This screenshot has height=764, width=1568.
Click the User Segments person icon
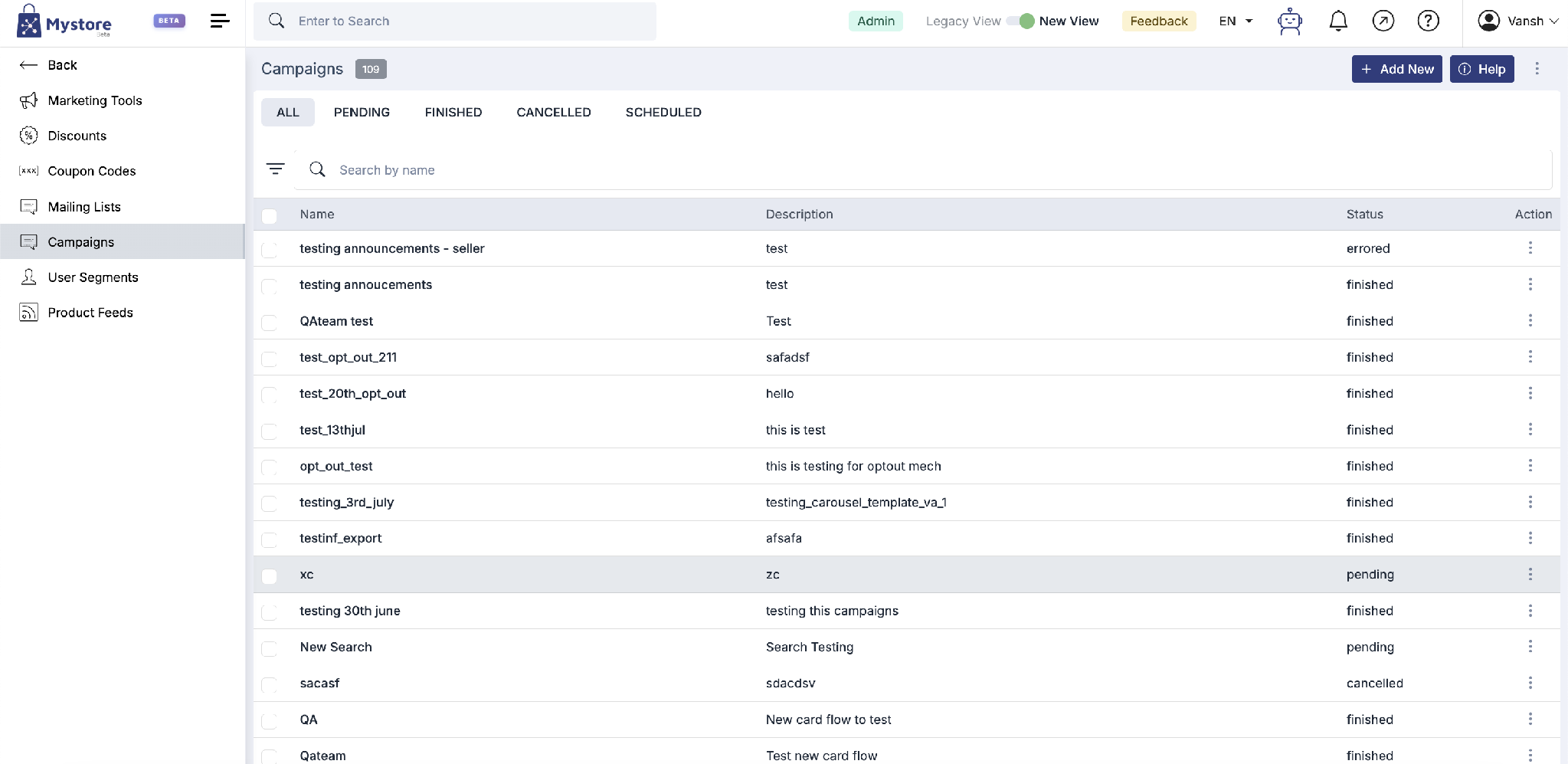[28, 277]
